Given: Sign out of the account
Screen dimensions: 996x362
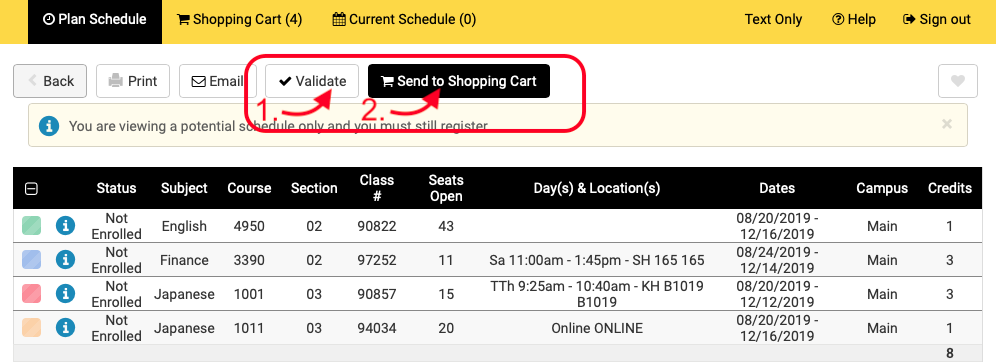Looking at the screenshot, I should coord(937,20).
